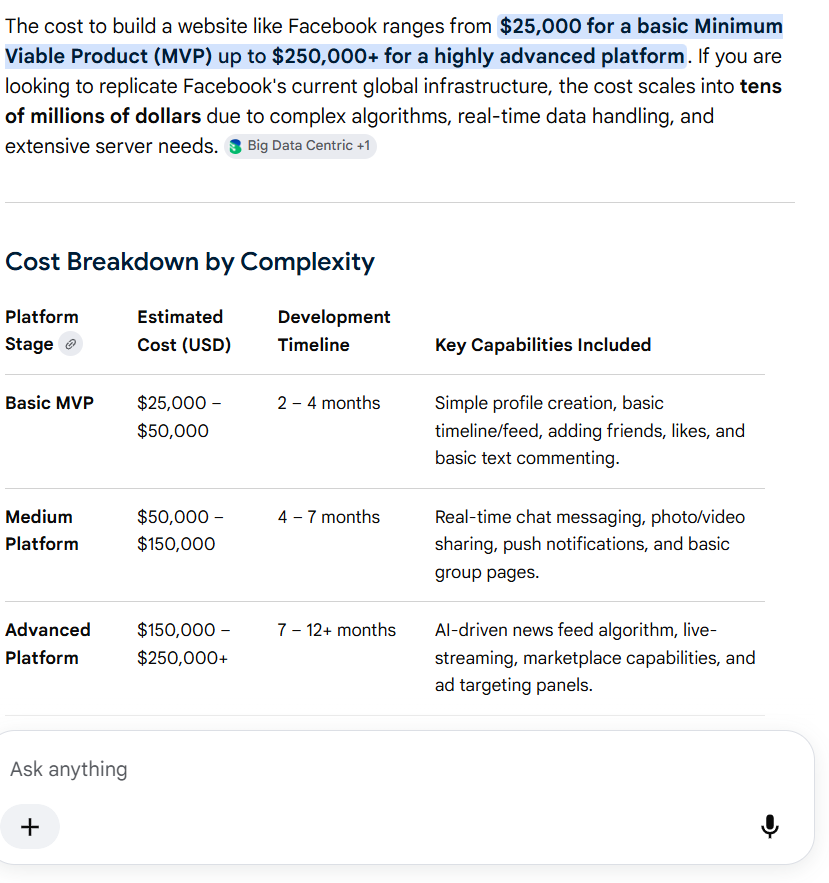This screenshot has height=883, width=829.
Task: Select the Medium Platform row label
Action: coord(42,530)
